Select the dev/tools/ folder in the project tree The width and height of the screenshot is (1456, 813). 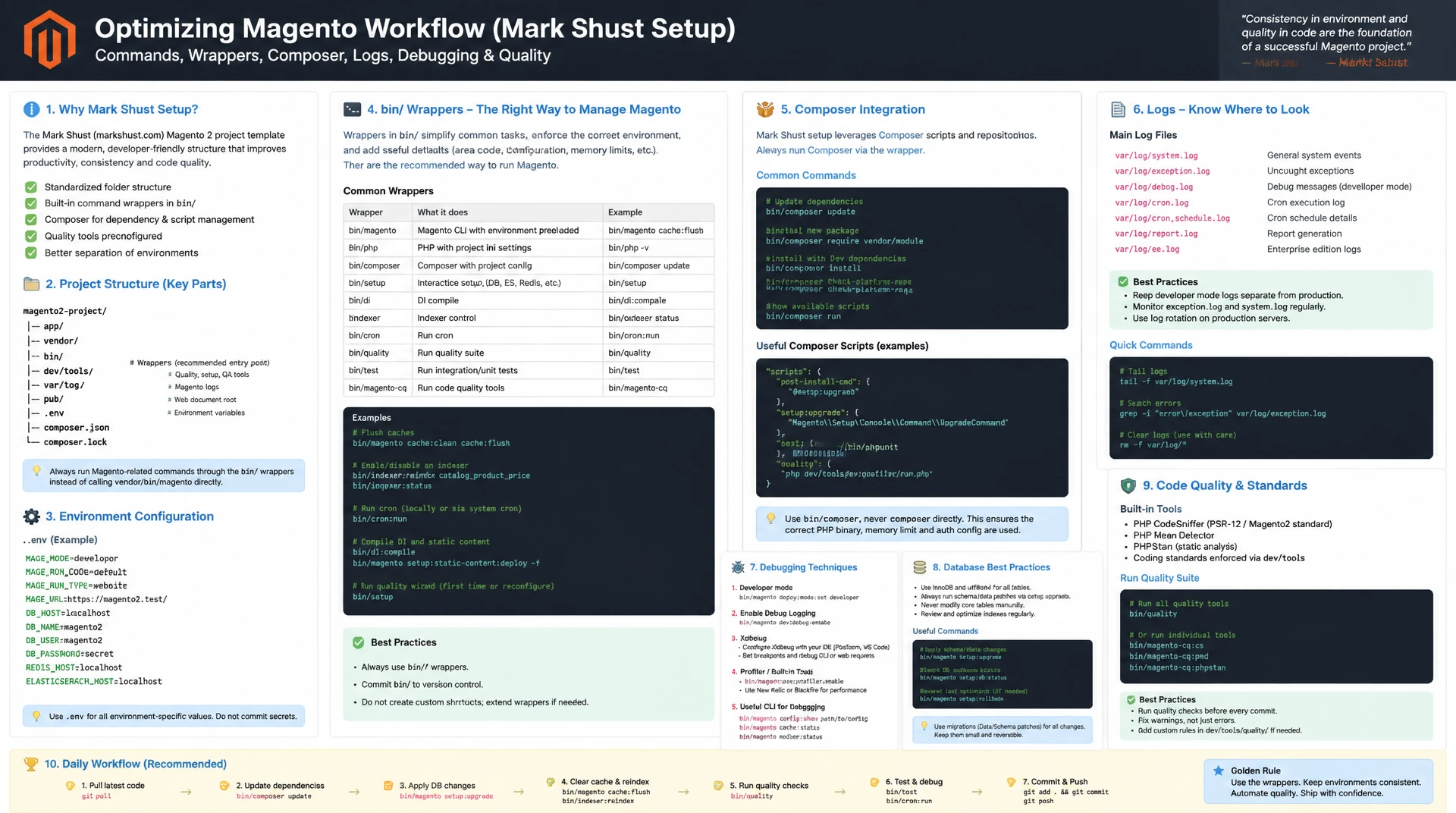pyautogui.click(x=68, y=371)
